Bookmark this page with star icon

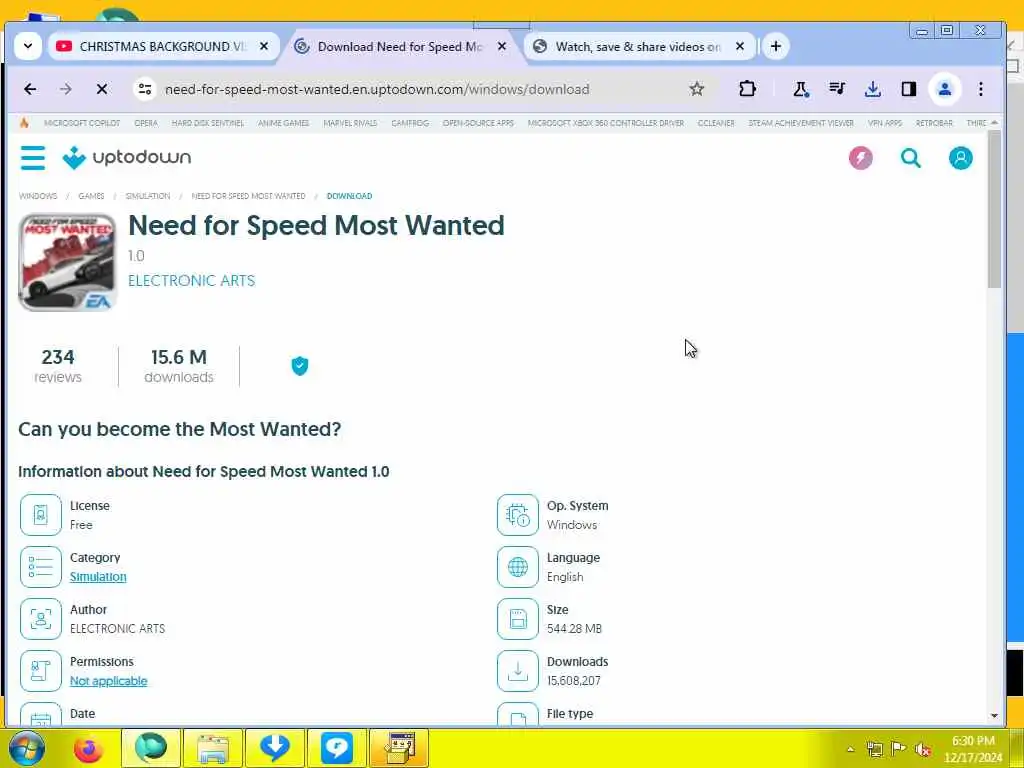pyautogui.click(x=697, y=89)
